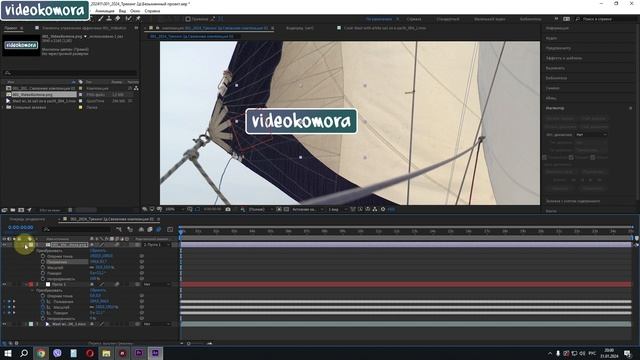
Task: Select the Eraser tool
Action: click(118, 19)
